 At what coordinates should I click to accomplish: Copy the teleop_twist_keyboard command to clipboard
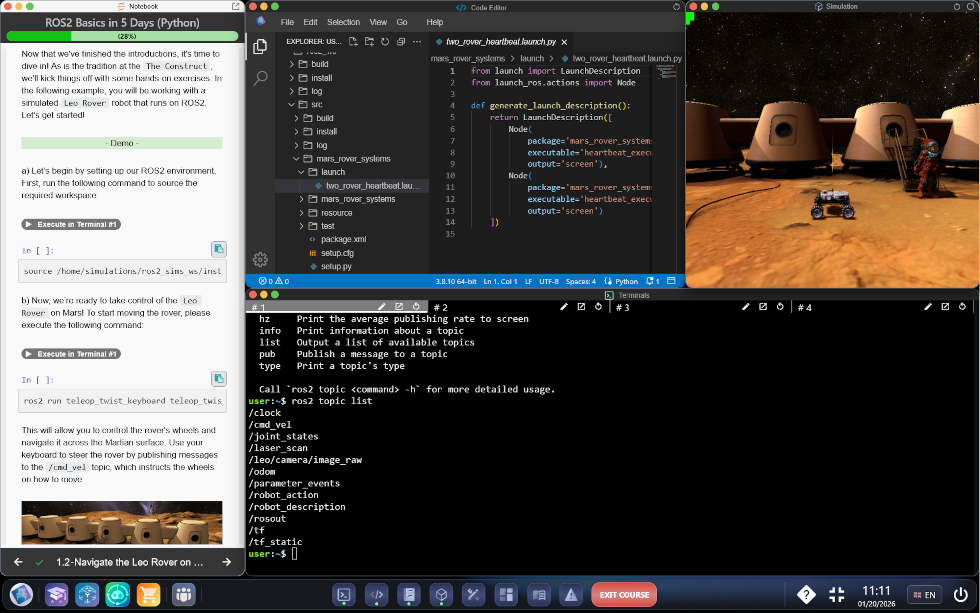coord(218,378)
